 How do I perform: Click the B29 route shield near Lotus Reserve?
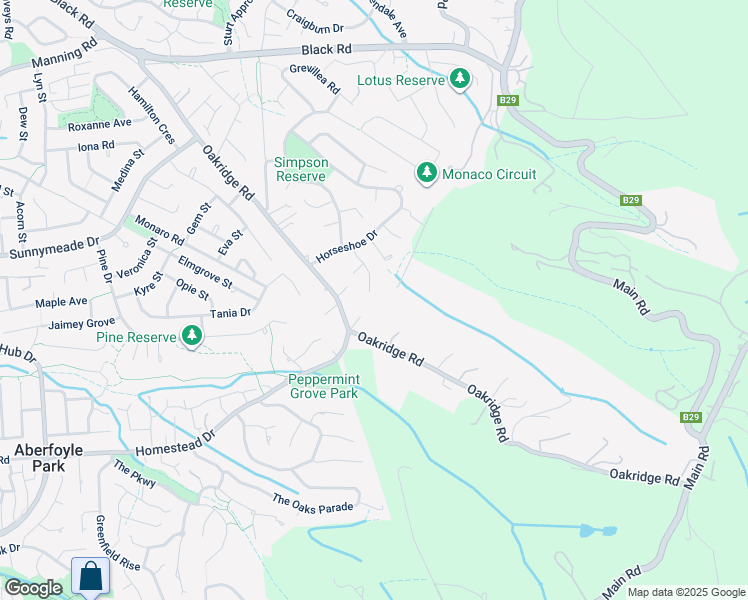pyautogui.click(x=508, y=100)
